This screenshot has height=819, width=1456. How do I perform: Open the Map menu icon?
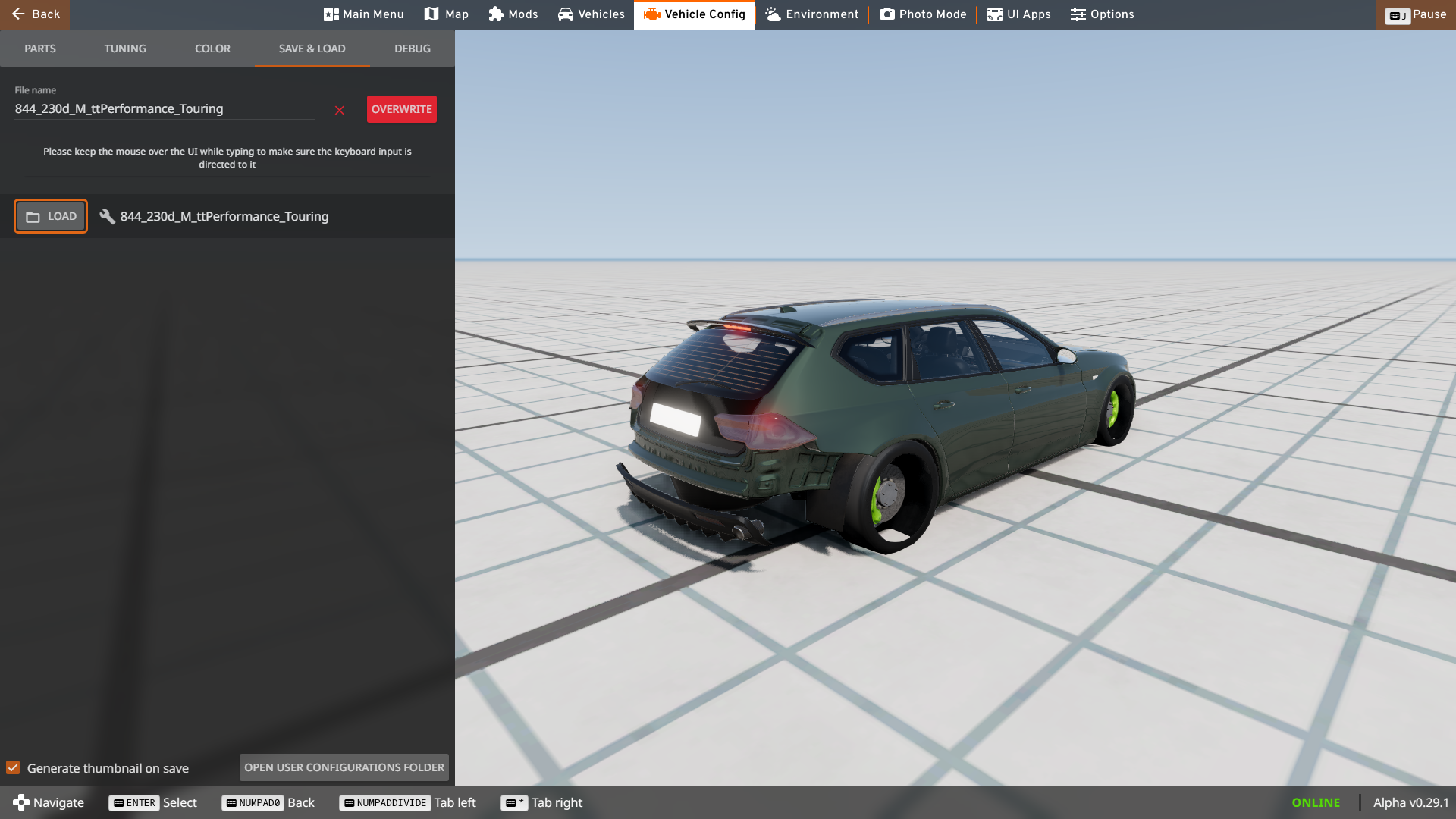click(431, 14)
